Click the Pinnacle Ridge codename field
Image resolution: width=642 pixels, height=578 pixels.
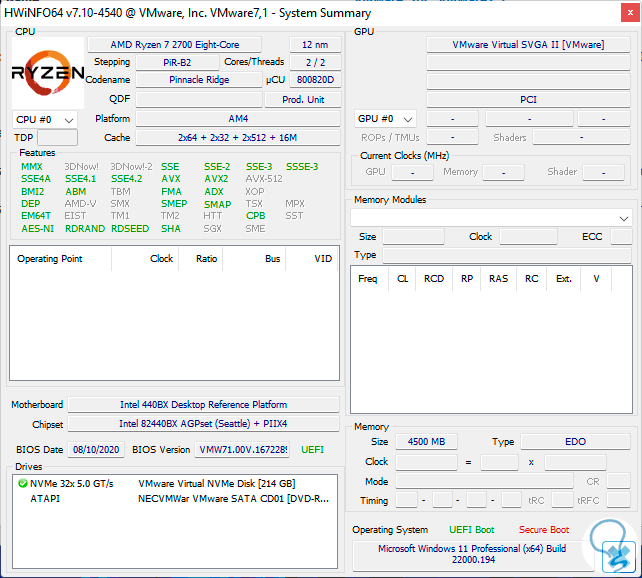[199, 80]
